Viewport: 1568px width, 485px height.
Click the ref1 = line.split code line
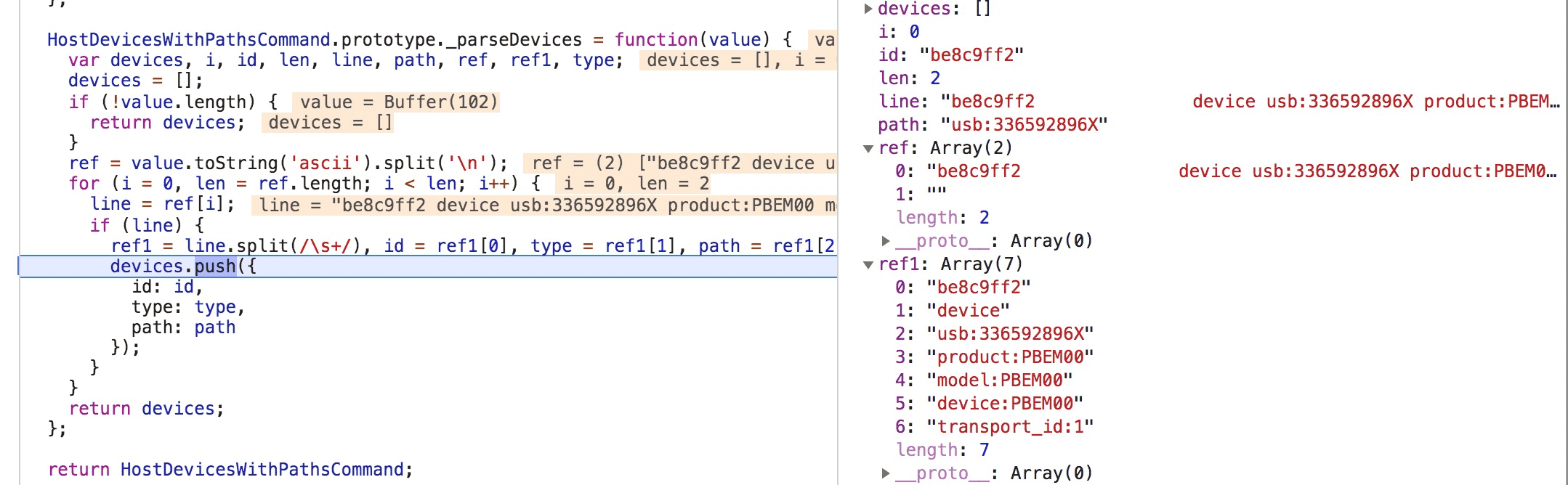click(473, 246)
